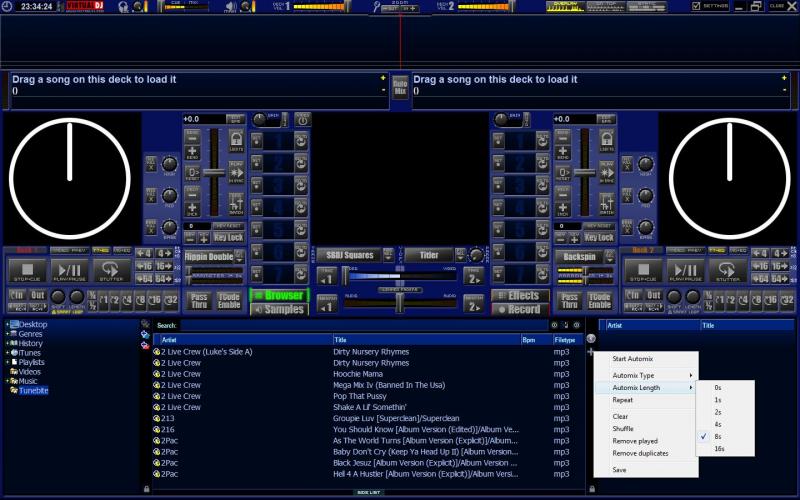Click the right deck Stutter button
Viewport: 800px width, 500px height.
(x=727, y=271)
